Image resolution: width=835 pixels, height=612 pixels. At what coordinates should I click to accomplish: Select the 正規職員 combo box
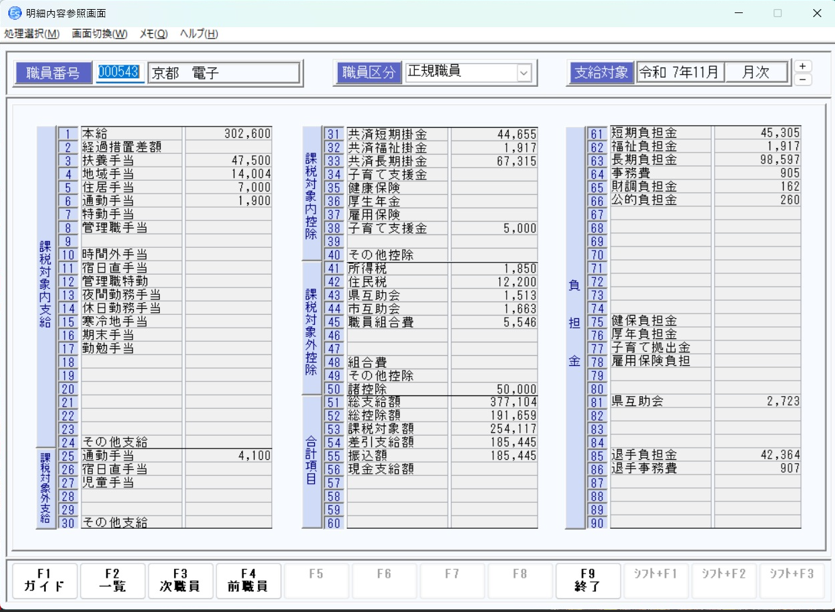click(458, 73)
